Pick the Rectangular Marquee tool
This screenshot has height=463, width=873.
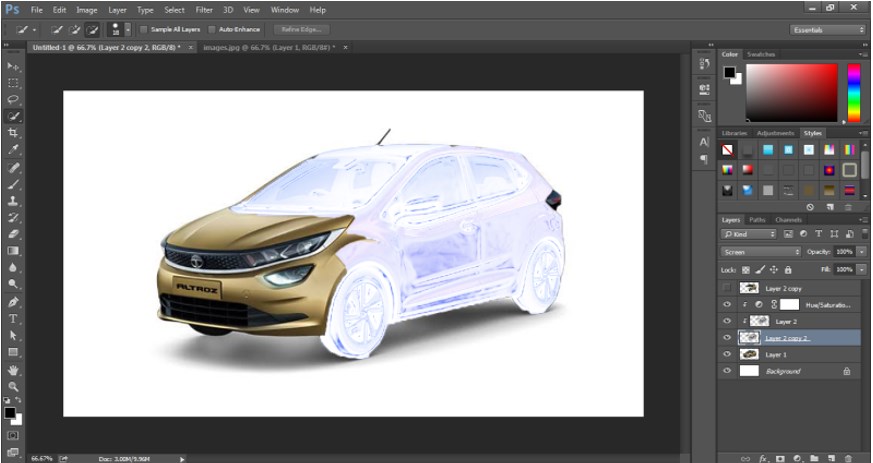tap(13, 82)
